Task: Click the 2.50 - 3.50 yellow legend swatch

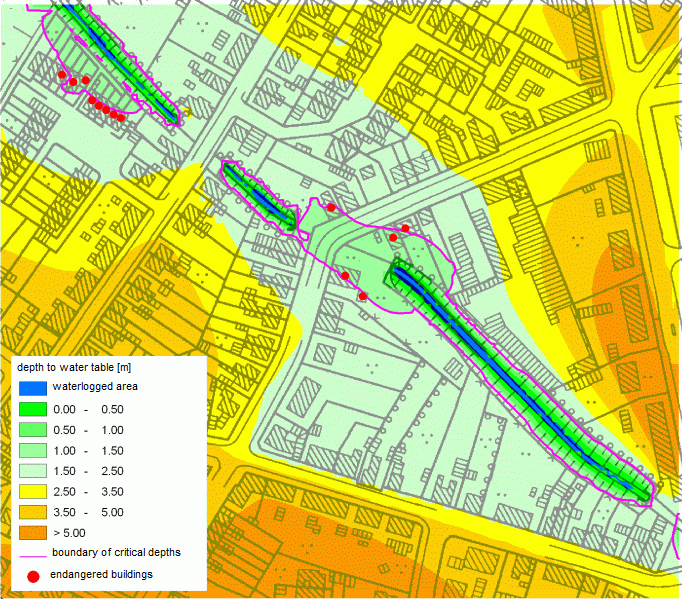Action: (x=33, y=492)
